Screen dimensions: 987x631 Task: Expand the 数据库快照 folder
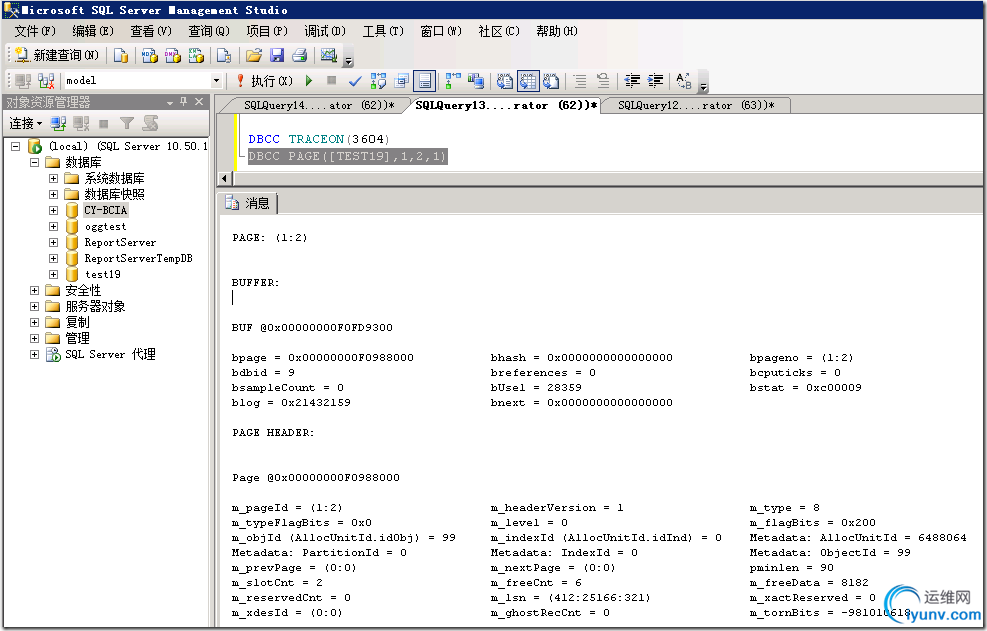54,195
